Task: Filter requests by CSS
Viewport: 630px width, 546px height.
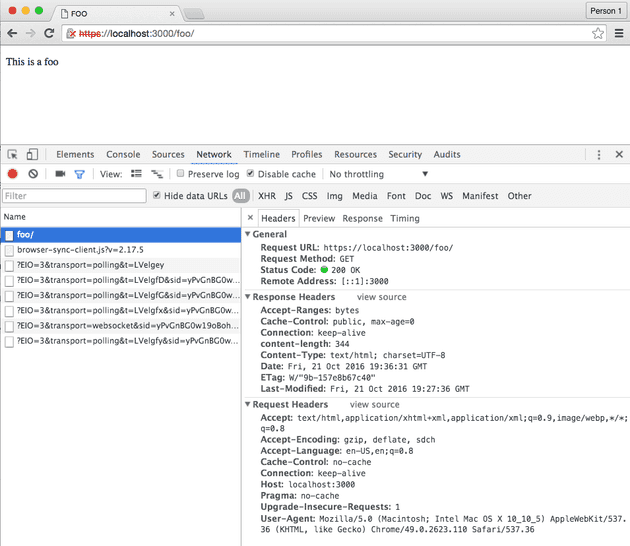Action: [x=309, y=196]
